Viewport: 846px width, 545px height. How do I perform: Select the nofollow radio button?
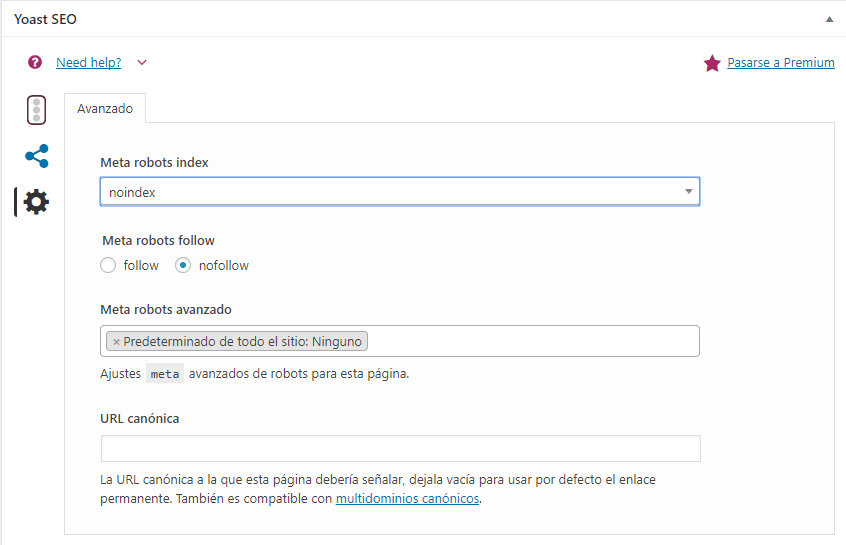[183, 265]
